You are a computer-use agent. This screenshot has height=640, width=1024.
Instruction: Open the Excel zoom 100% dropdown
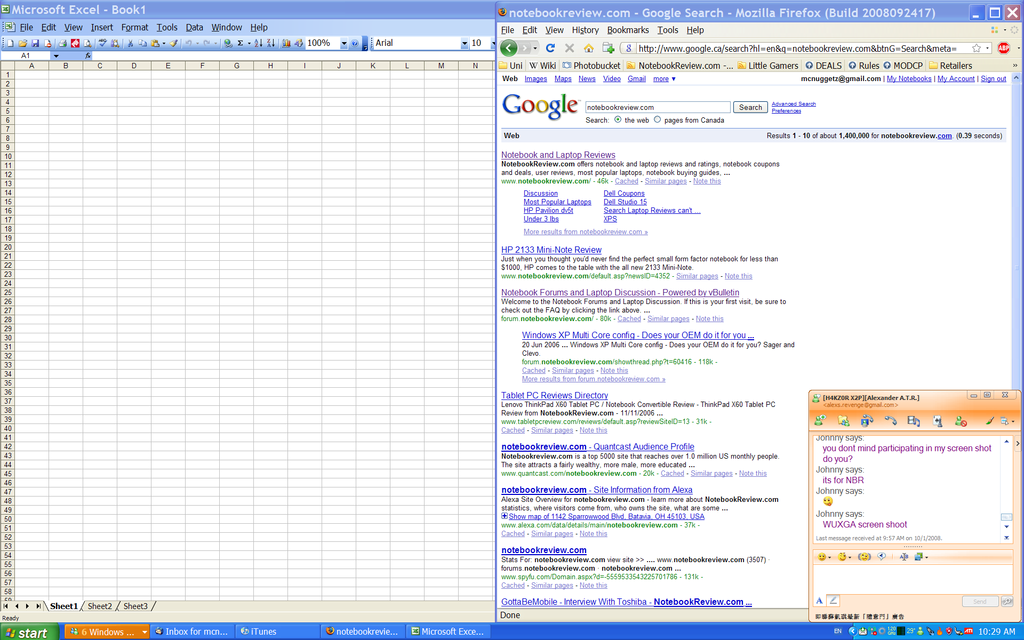coord(344,43)
